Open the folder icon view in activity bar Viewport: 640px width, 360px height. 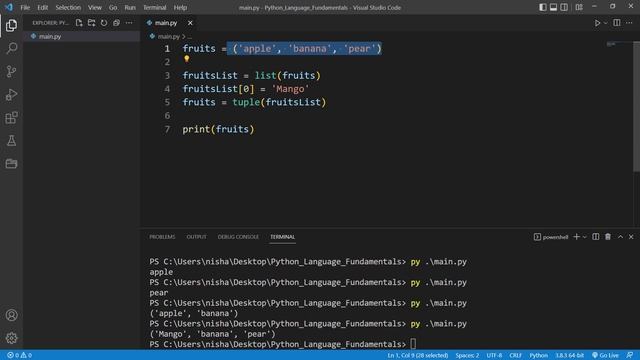click(x=11, y=164)
